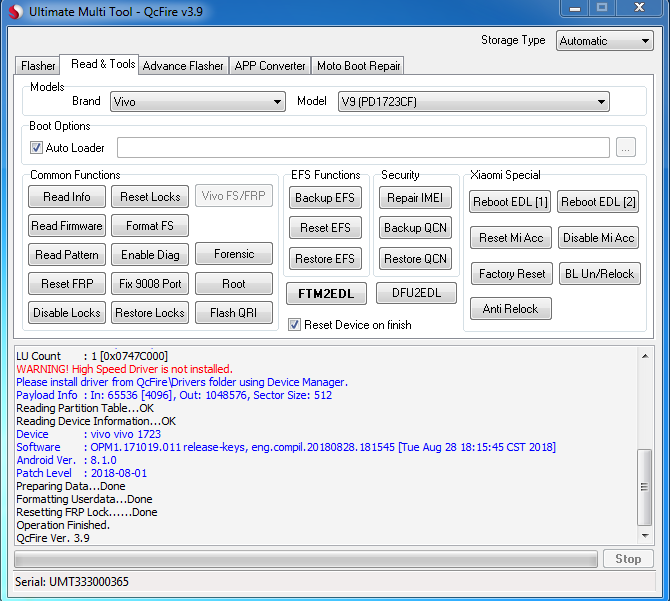
Task: Click the 'Operation Finished.' log line
Action: tap(63, 525)
